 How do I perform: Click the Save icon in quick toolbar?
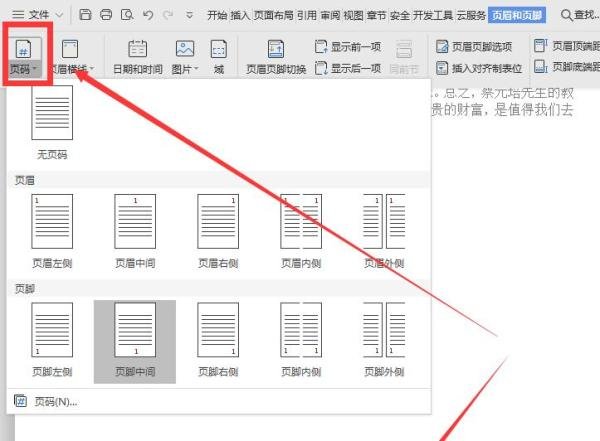85,15
